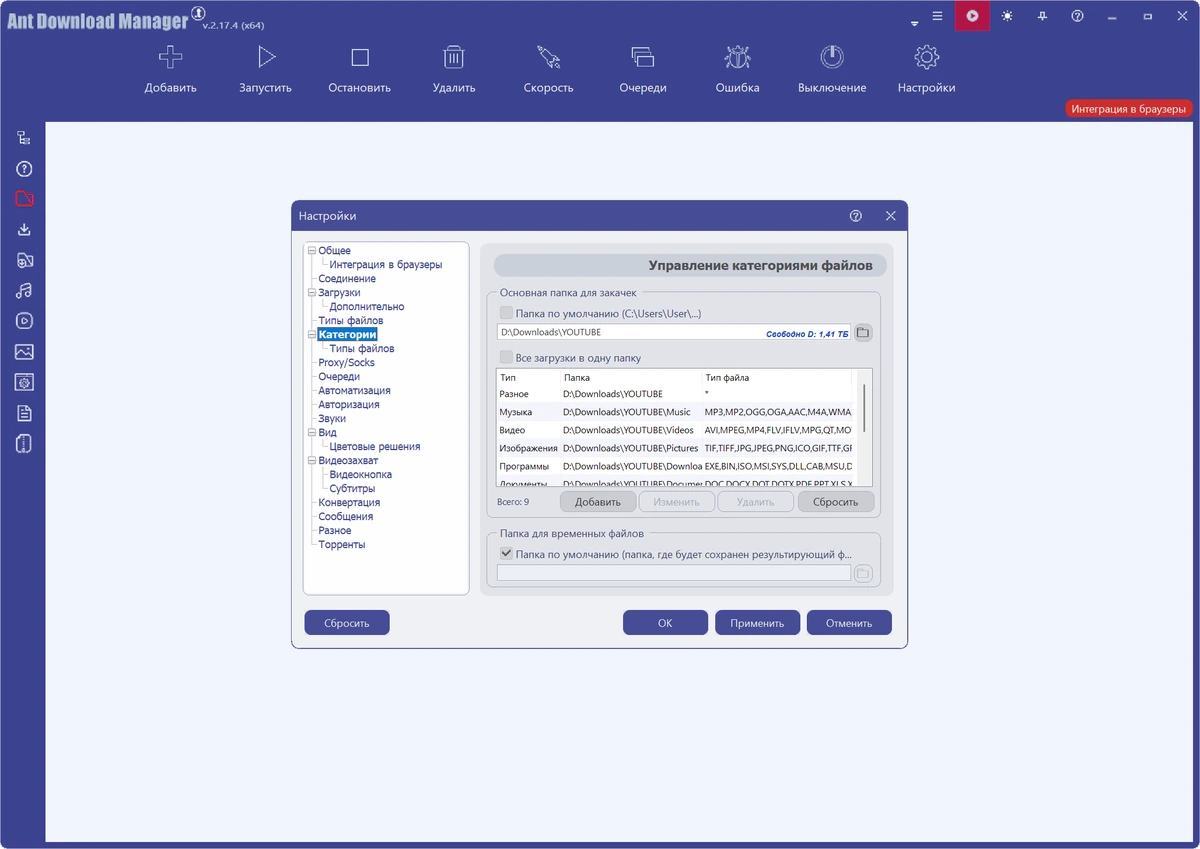This screenshot has width=1200, height=849.
Task: Open the Цветовые решения settings page
Action: click(375, 447)
